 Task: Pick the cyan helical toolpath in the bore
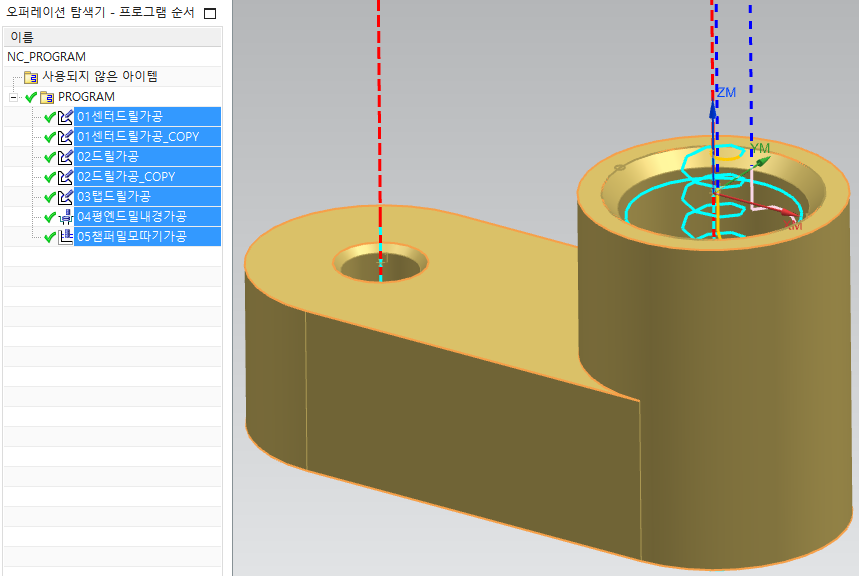(x=712, y=192)
